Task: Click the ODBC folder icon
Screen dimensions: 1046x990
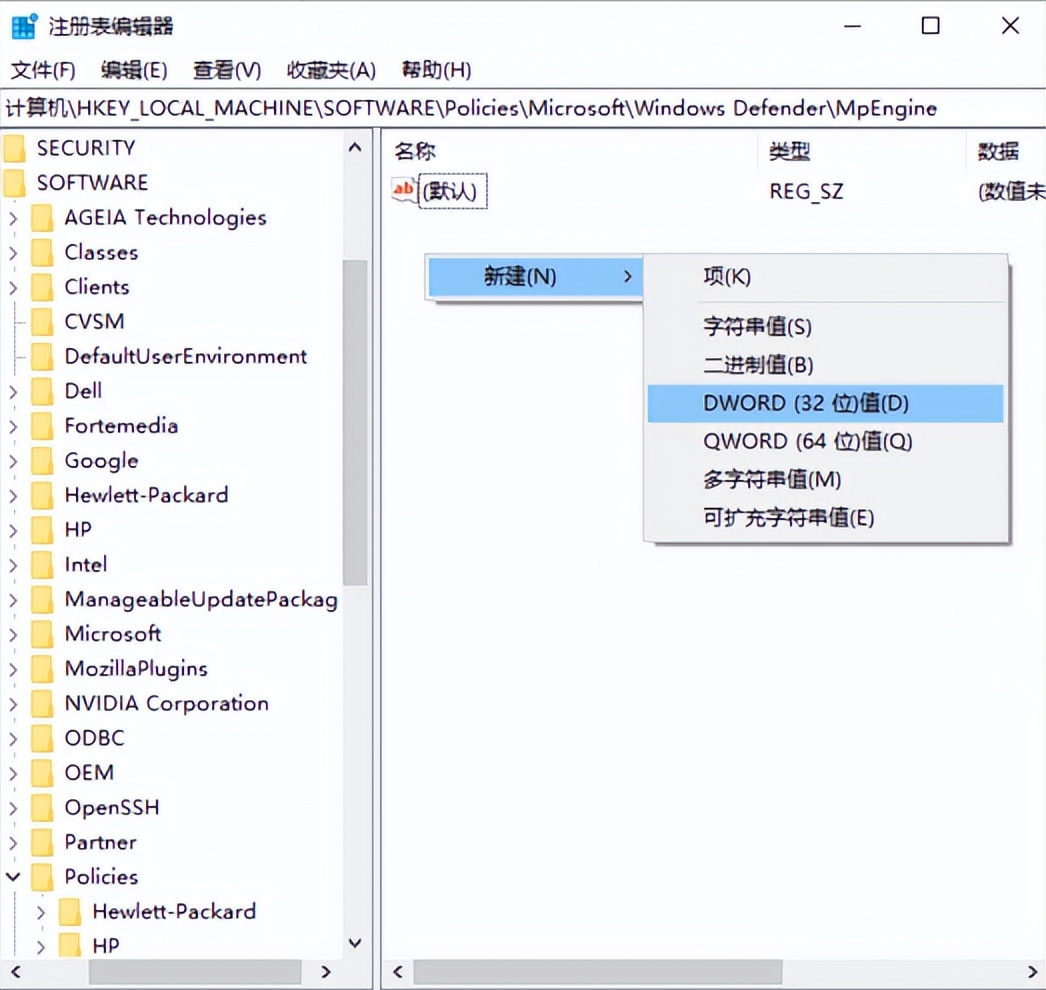Action: coord(42,738)
